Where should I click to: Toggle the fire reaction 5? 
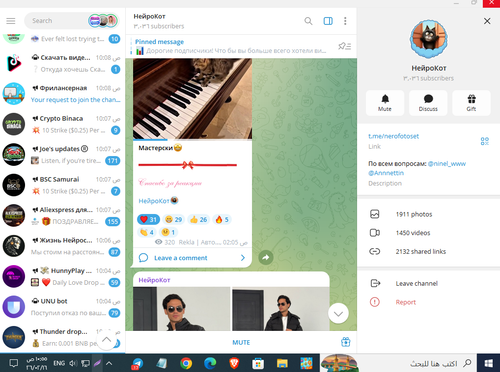[x=222, y=219]
